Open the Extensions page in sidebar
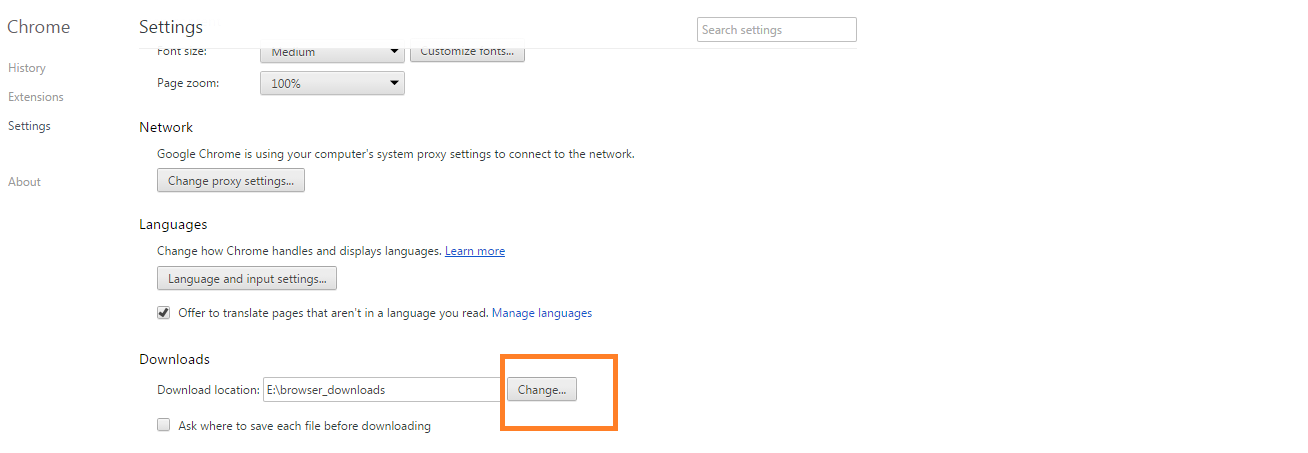1308x453 pixels. pyautogui.click(x=36, y=97)
